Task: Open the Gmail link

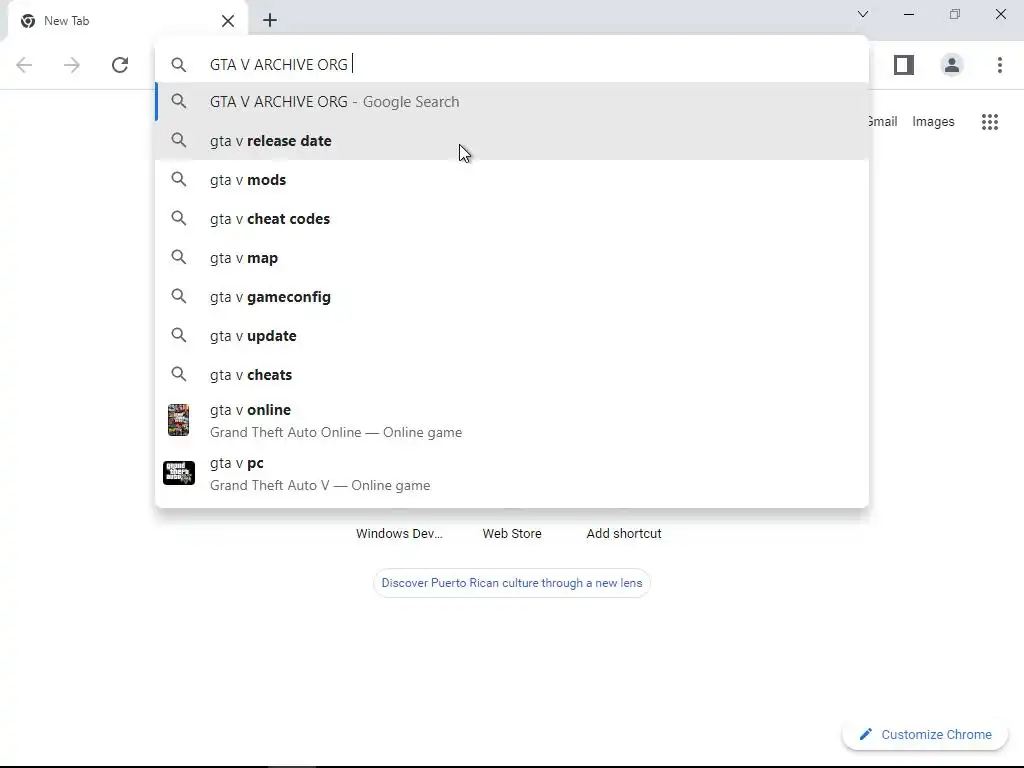Action: point(883,121)
